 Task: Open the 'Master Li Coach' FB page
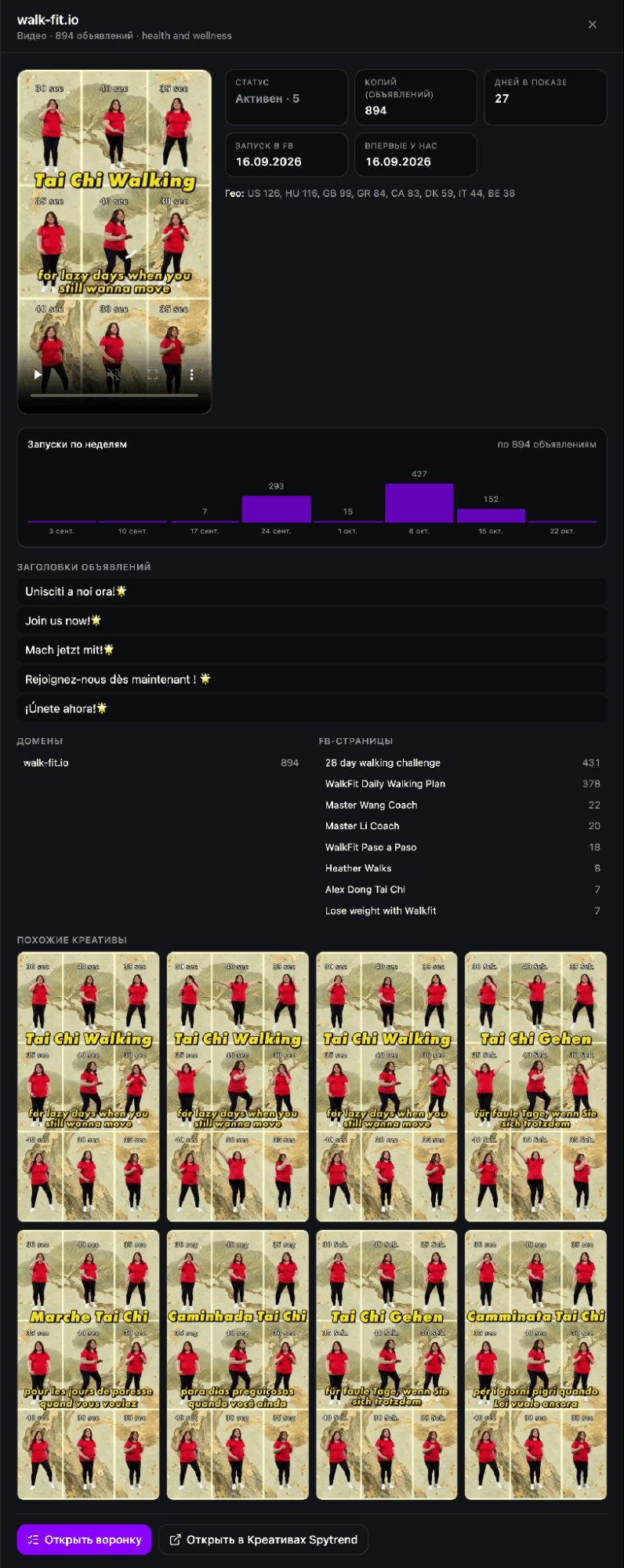point(463,826)
